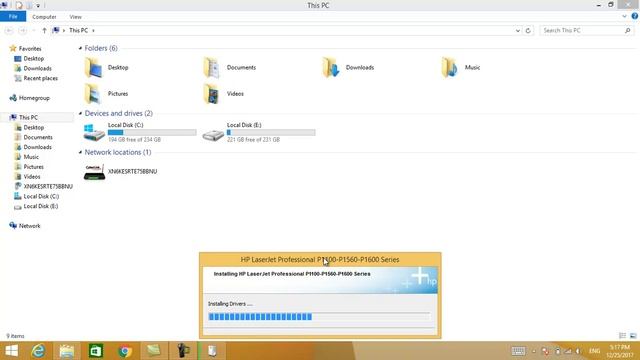Go up one level with up arrow

pyautogui.click(x=44, y=31)
